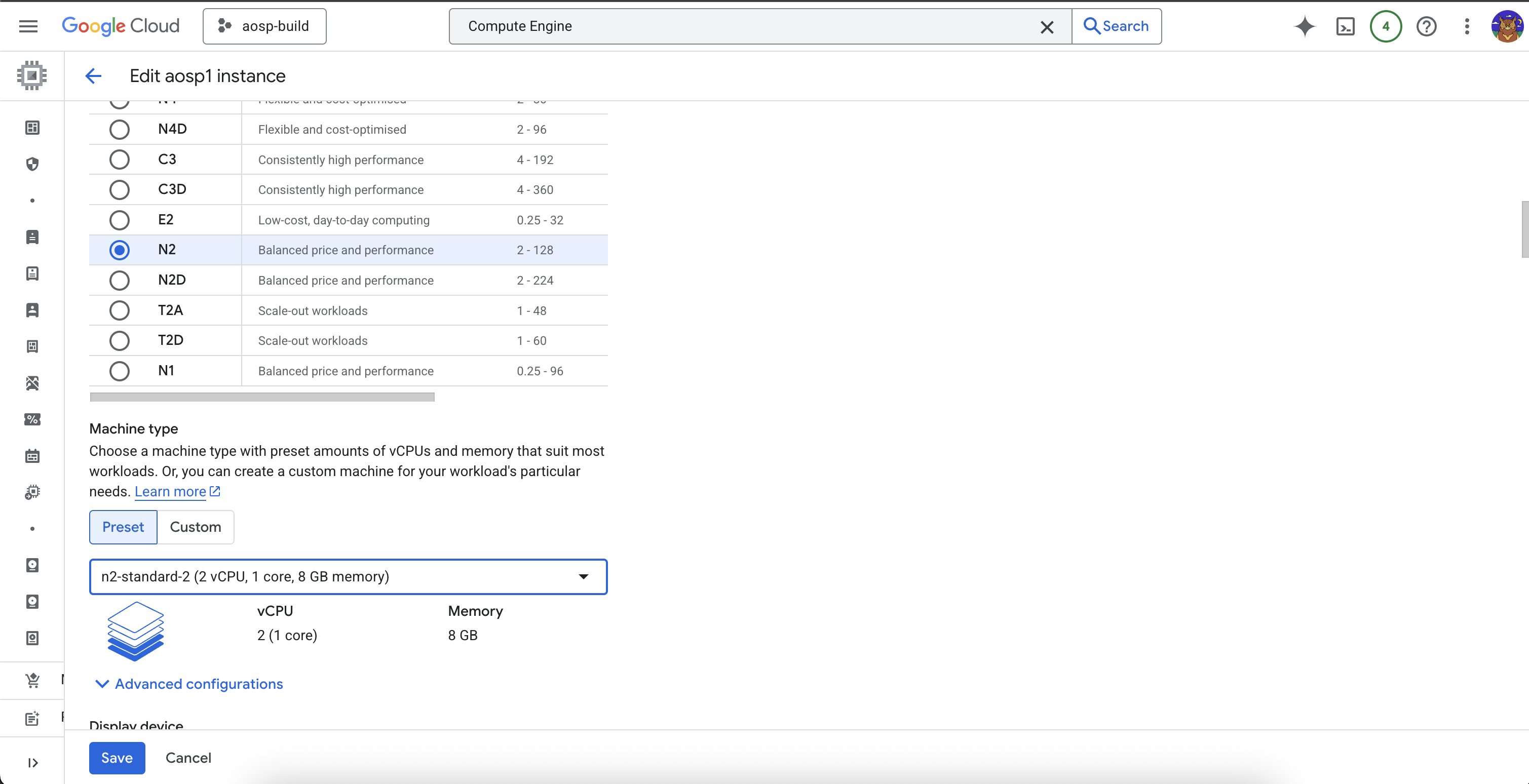Choose the T2A scale-out workloads series

tap(120, 310)
